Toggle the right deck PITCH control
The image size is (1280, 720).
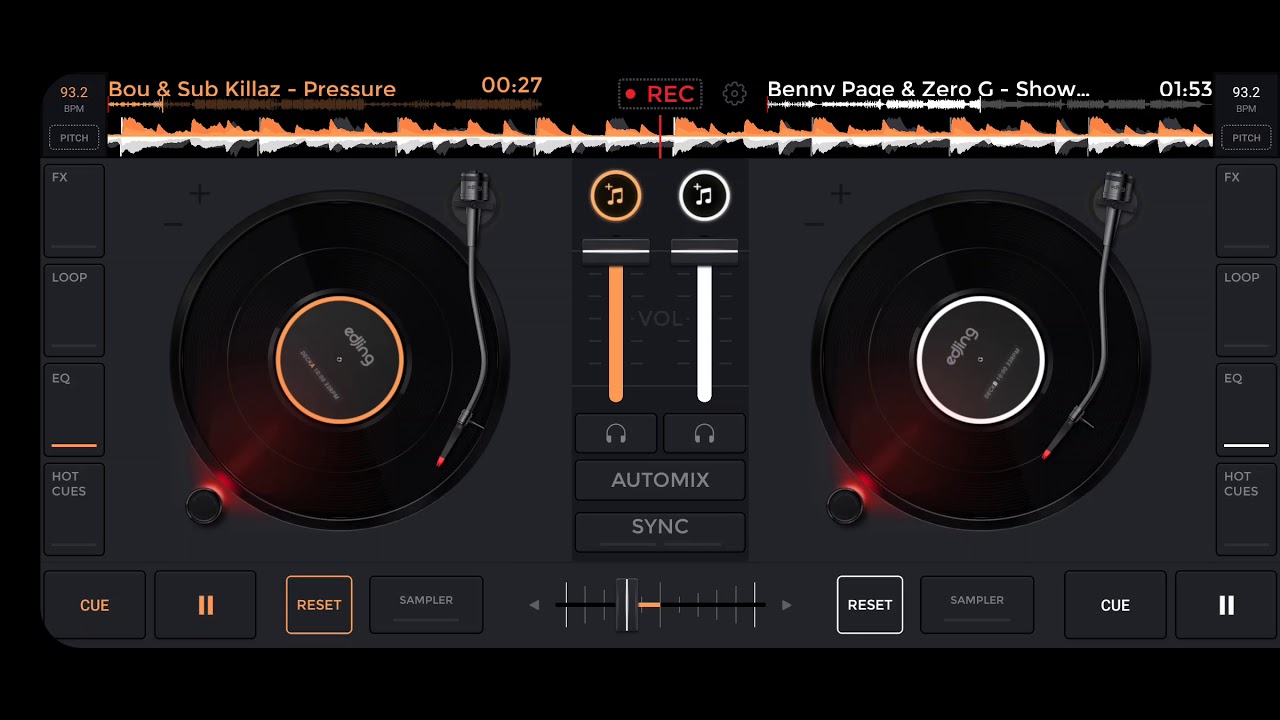tap(1246, 138)
